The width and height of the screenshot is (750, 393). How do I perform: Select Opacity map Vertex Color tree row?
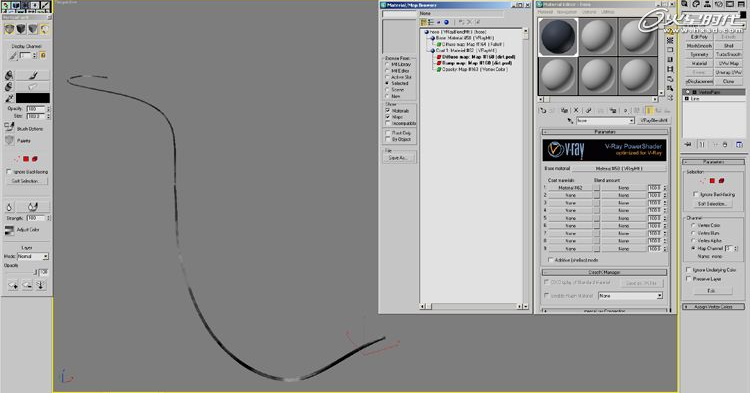click(471, 69)
